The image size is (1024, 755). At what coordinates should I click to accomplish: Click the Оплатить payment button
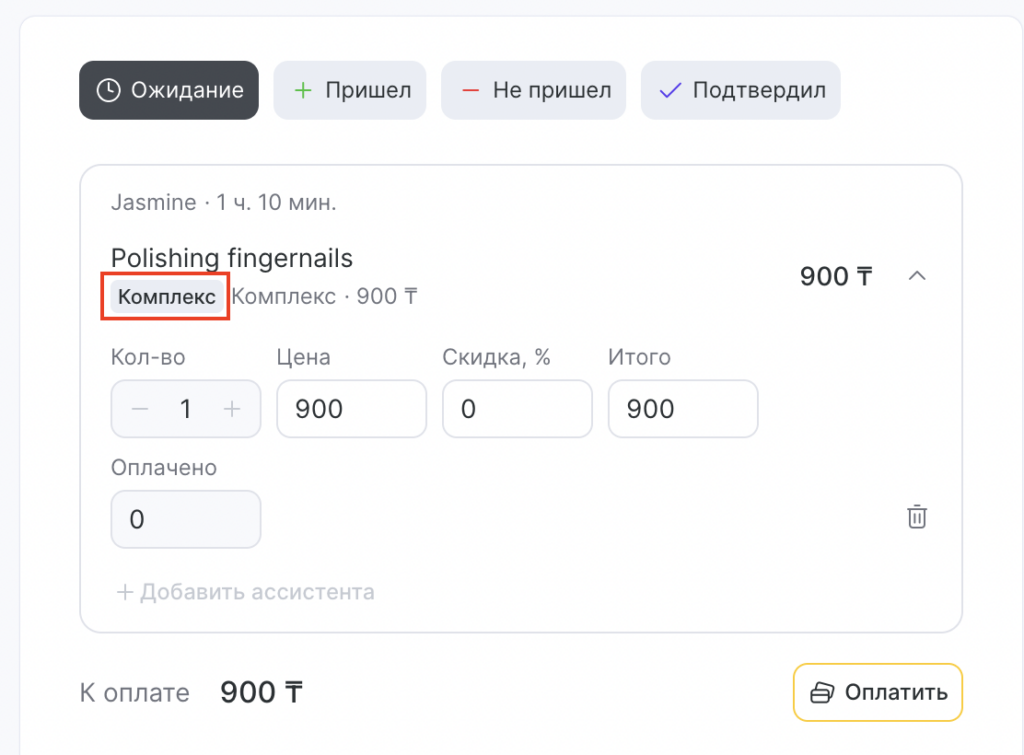[877, 692]
